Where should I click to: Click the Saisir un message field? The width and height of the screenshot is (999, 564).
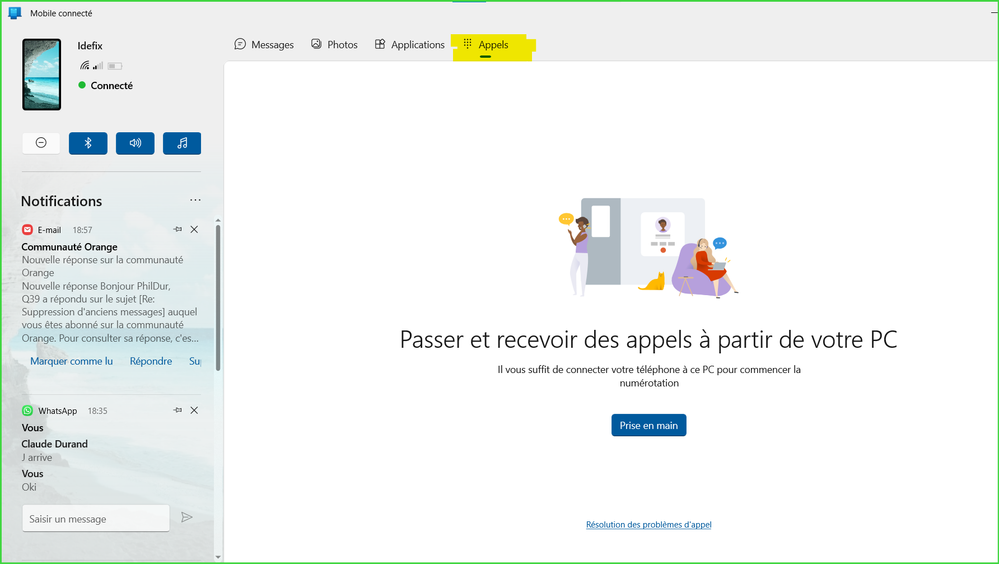pyautogui.click(x=96, y=519)
